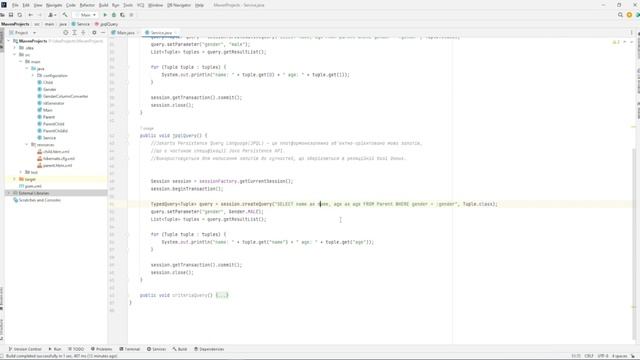Run the Main configuration with green play icon
Viewport: 640px width, 360px height.
click(105, 15)
